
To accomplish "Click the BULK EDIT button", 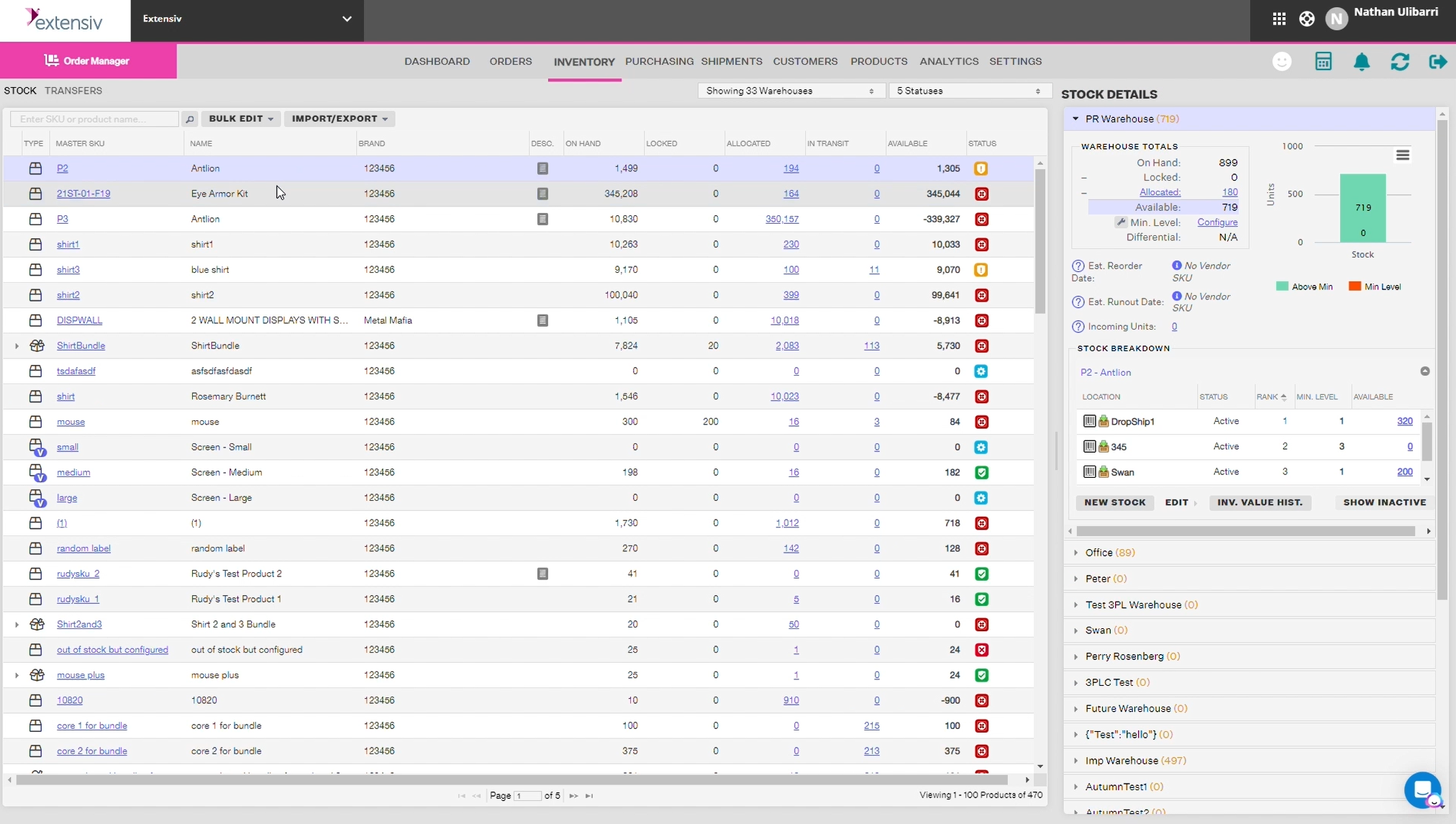I will (x=241, y=118).
